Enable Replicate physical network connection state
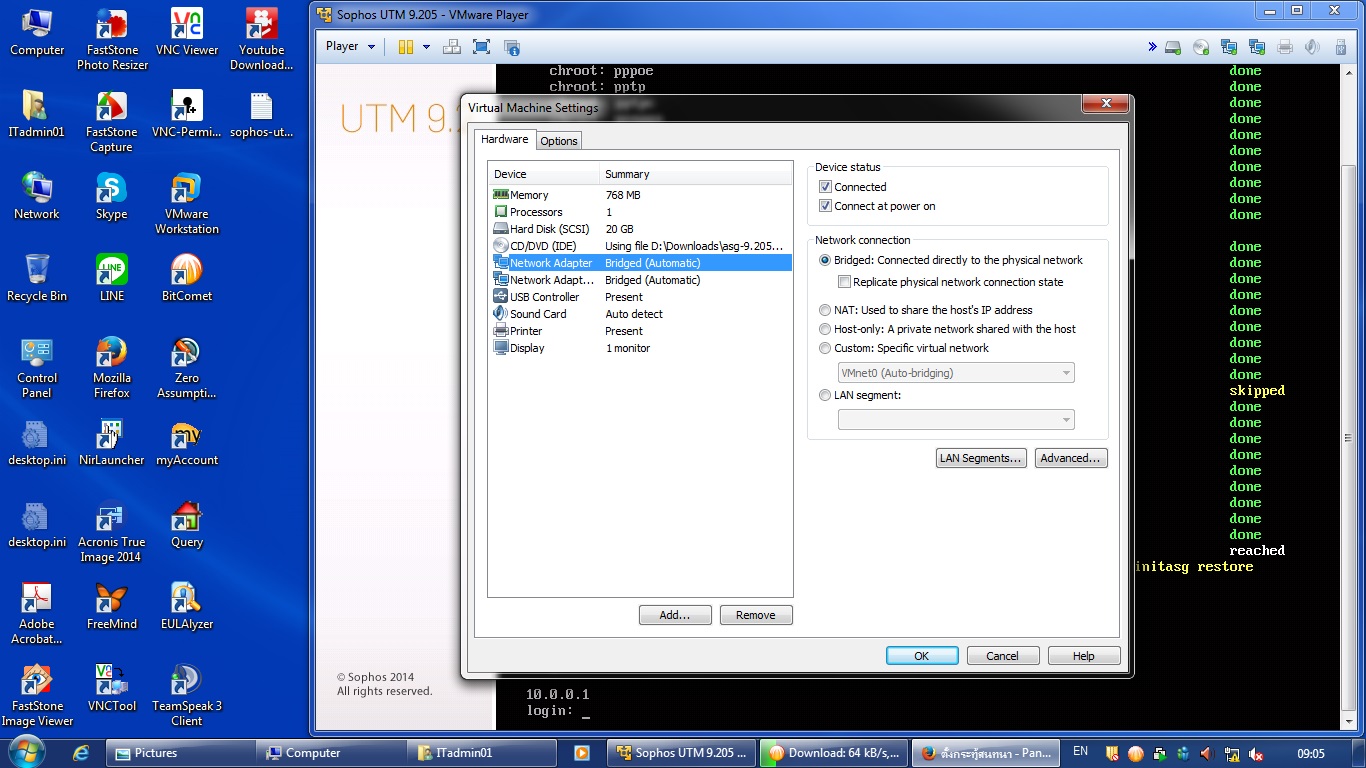 tap(844, 282)
